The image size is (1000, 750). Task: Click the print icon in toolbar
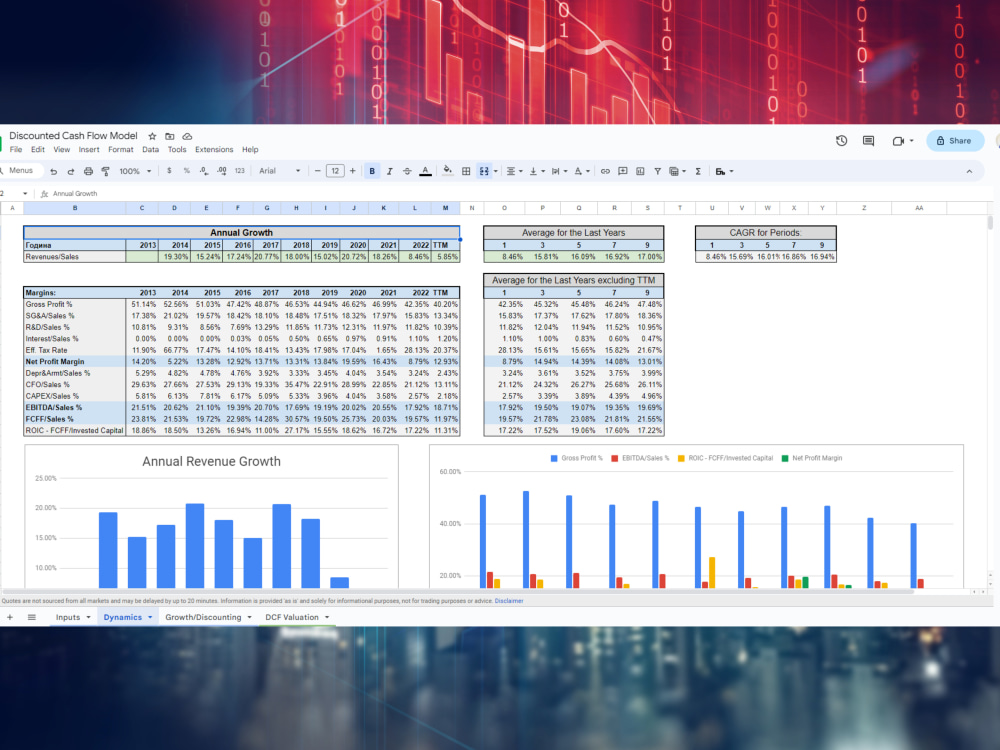pyautogui.click(x=88, y=171)
